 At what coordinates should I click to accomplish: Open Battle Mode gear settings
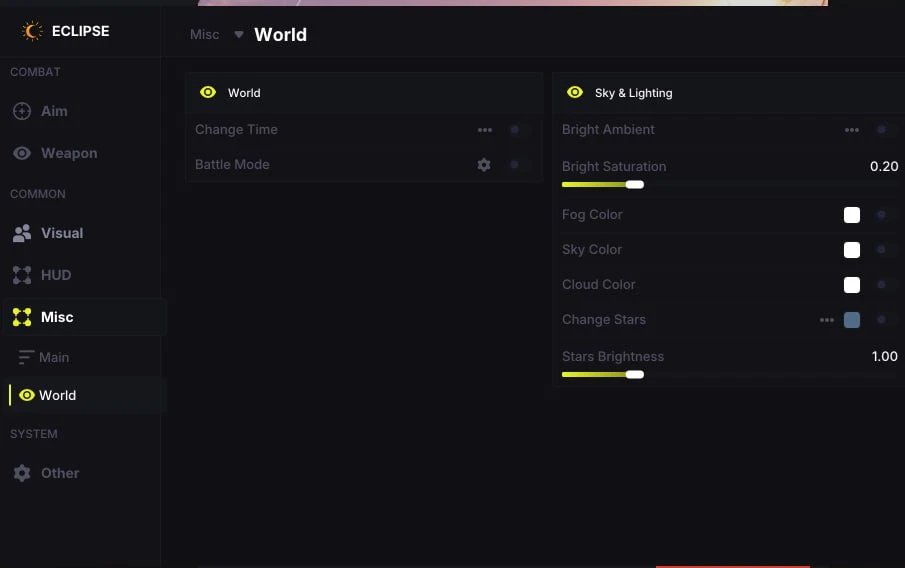(x=484, y=165)
